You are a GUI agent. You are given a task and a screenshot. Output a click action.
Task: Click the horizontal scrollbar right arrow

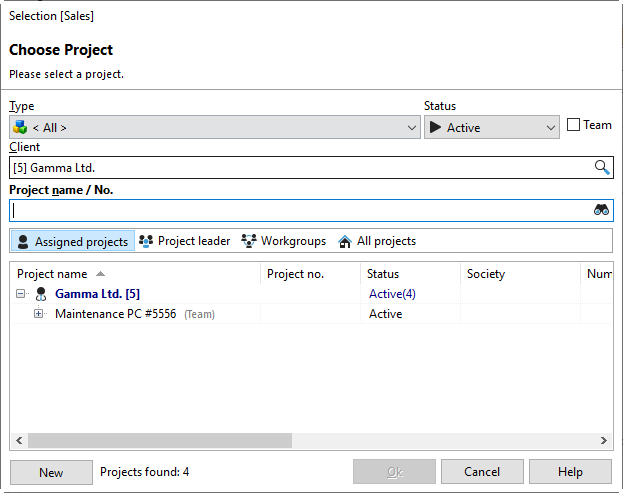click(x=604, y=440)
